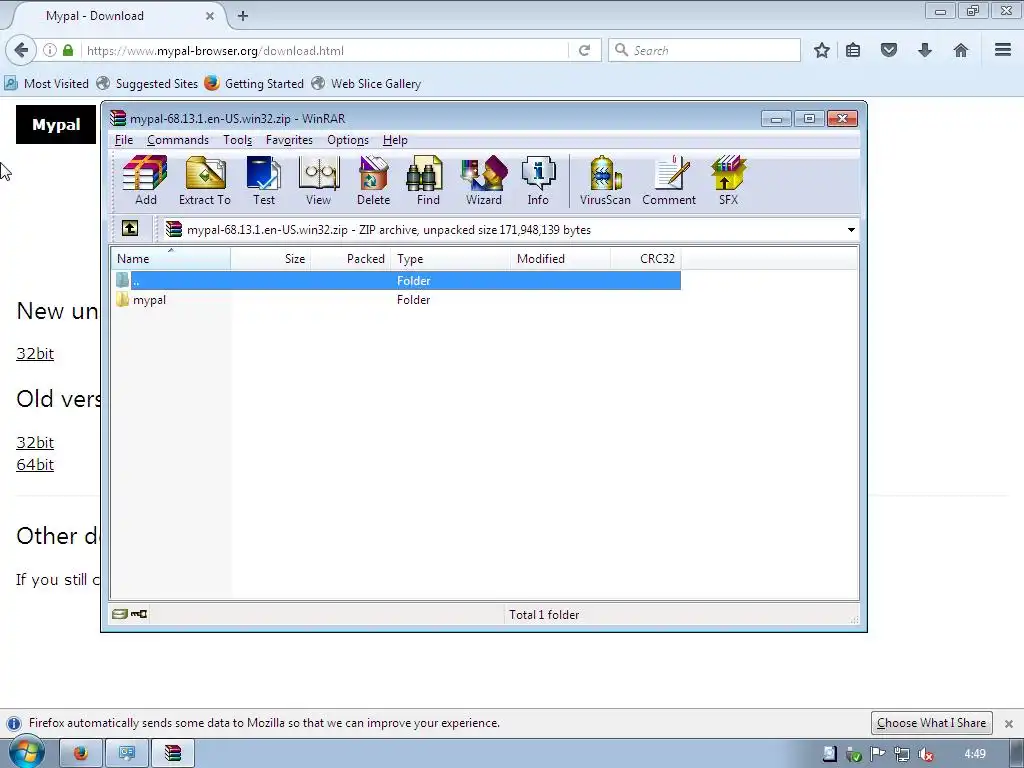This screenshot has width=1024, height=768.
Task: Click the WinRAR taskbar icon
Action: (172, 754)
